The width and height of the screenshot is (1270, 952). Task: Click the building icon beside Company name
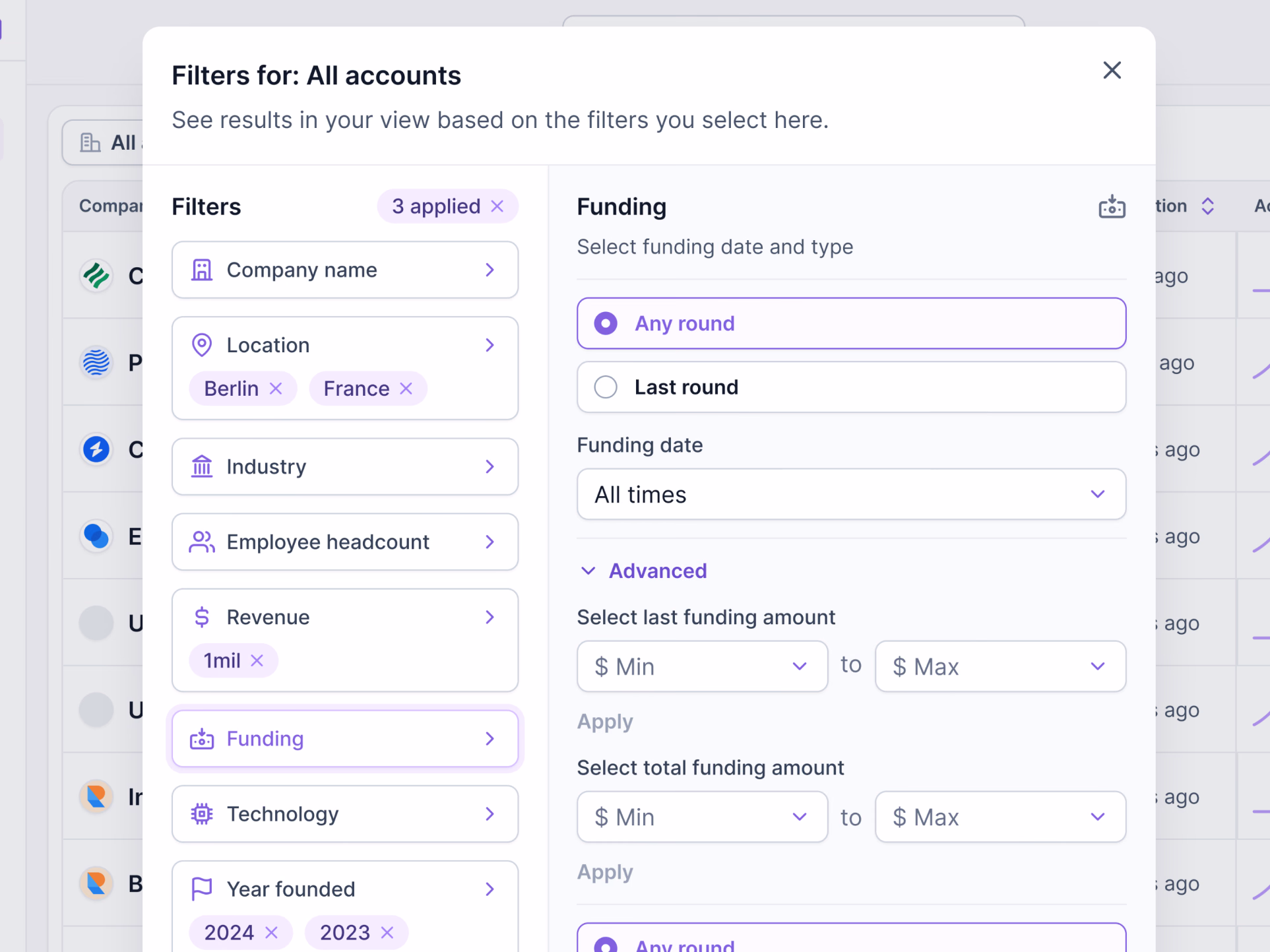(x=202, y=270)
